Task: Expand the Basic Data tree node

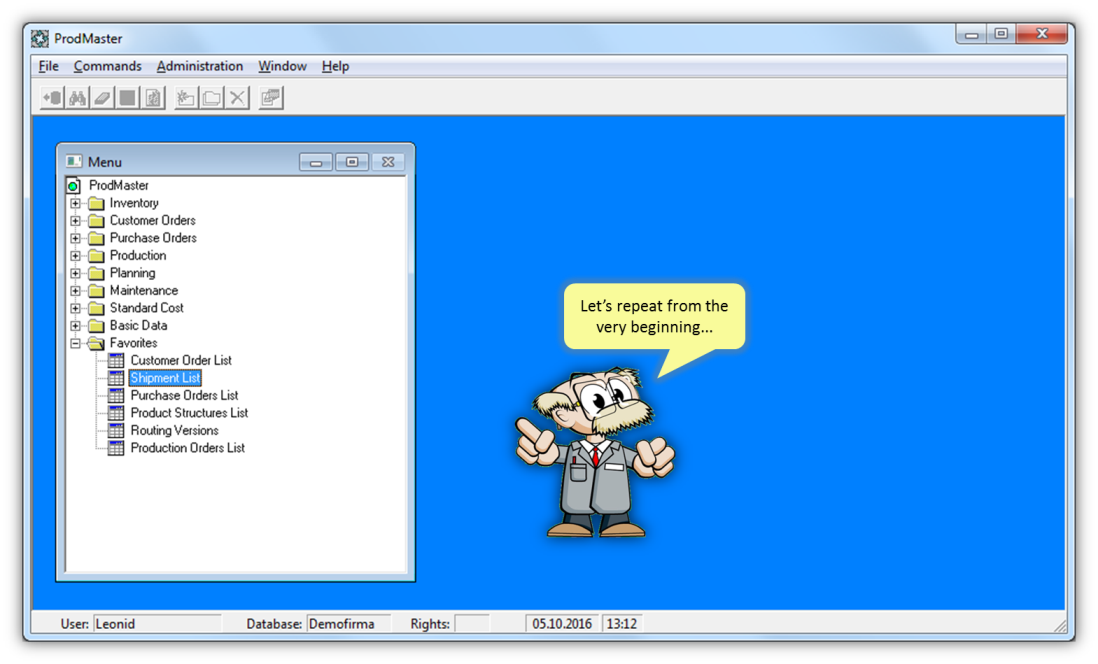Action: (76, 326)
